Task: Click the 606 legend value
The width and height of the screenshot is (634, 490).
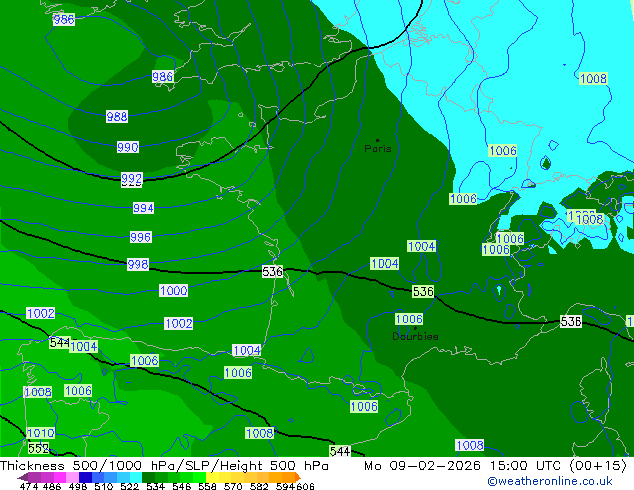Action: [305, 486]
